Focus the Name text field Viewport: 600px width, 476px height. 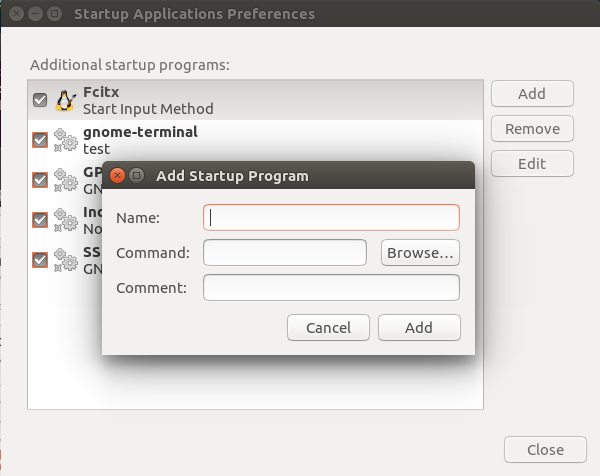click(331, 218)
